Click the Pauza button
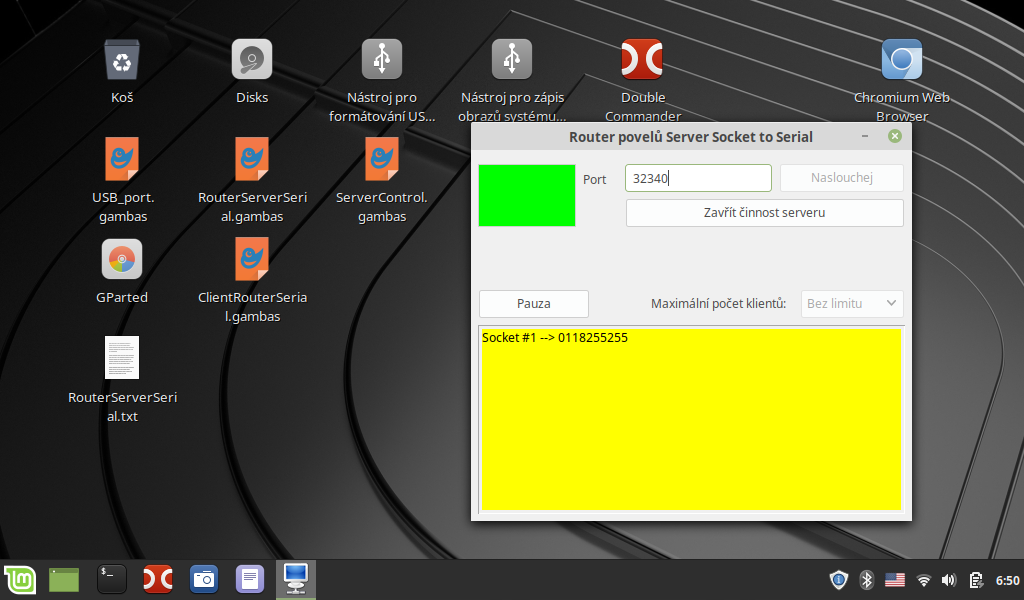Viewport: 1024px width, 600px height. pos(533,304)
